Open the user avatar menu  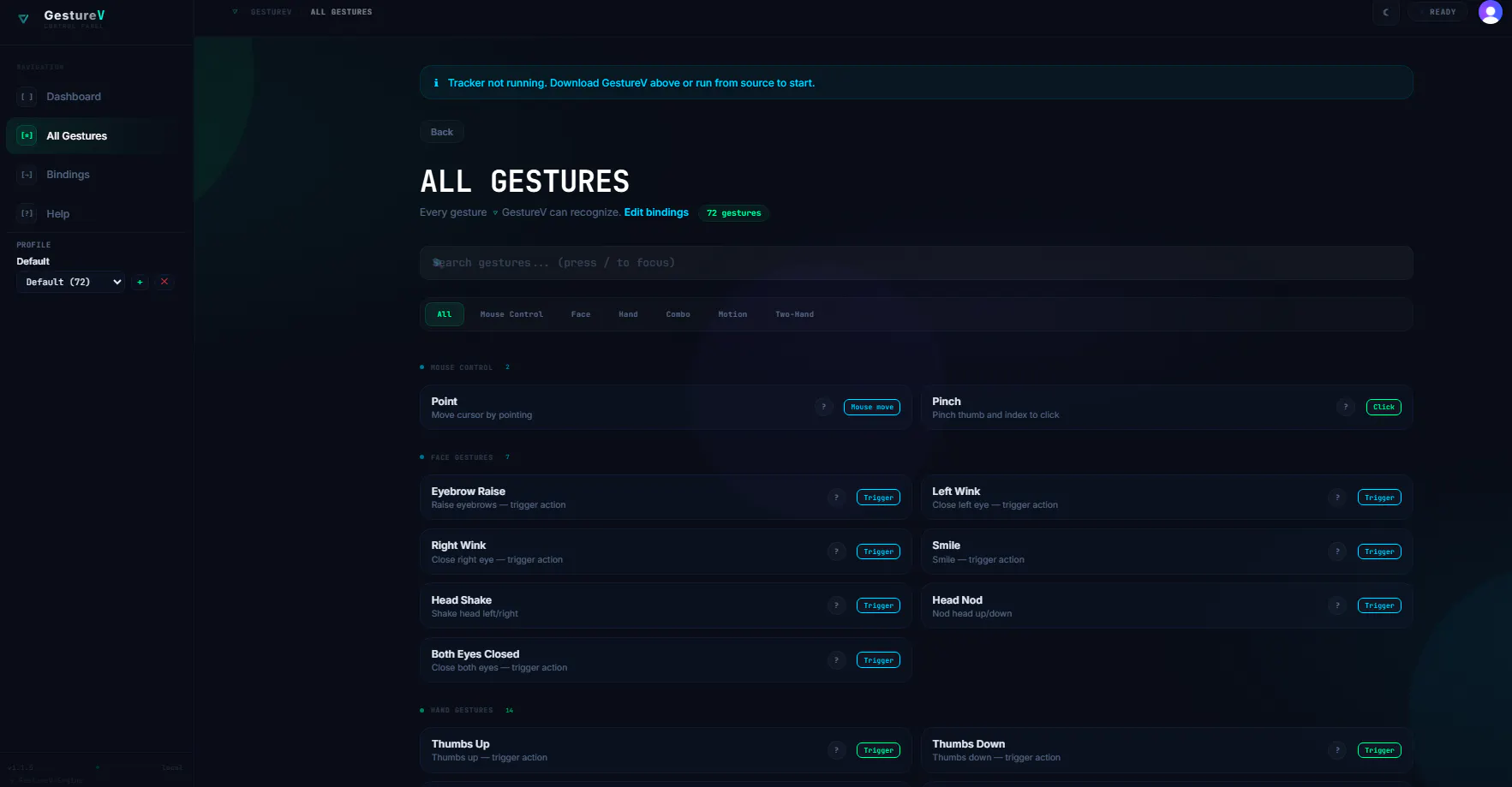[1491, 12]
